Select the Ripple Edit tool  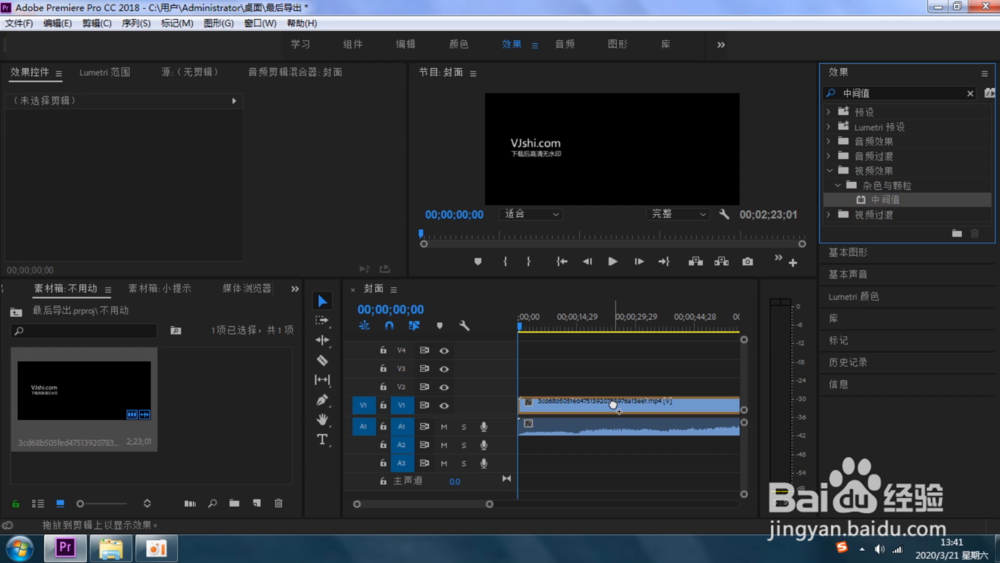coord(322,340)
